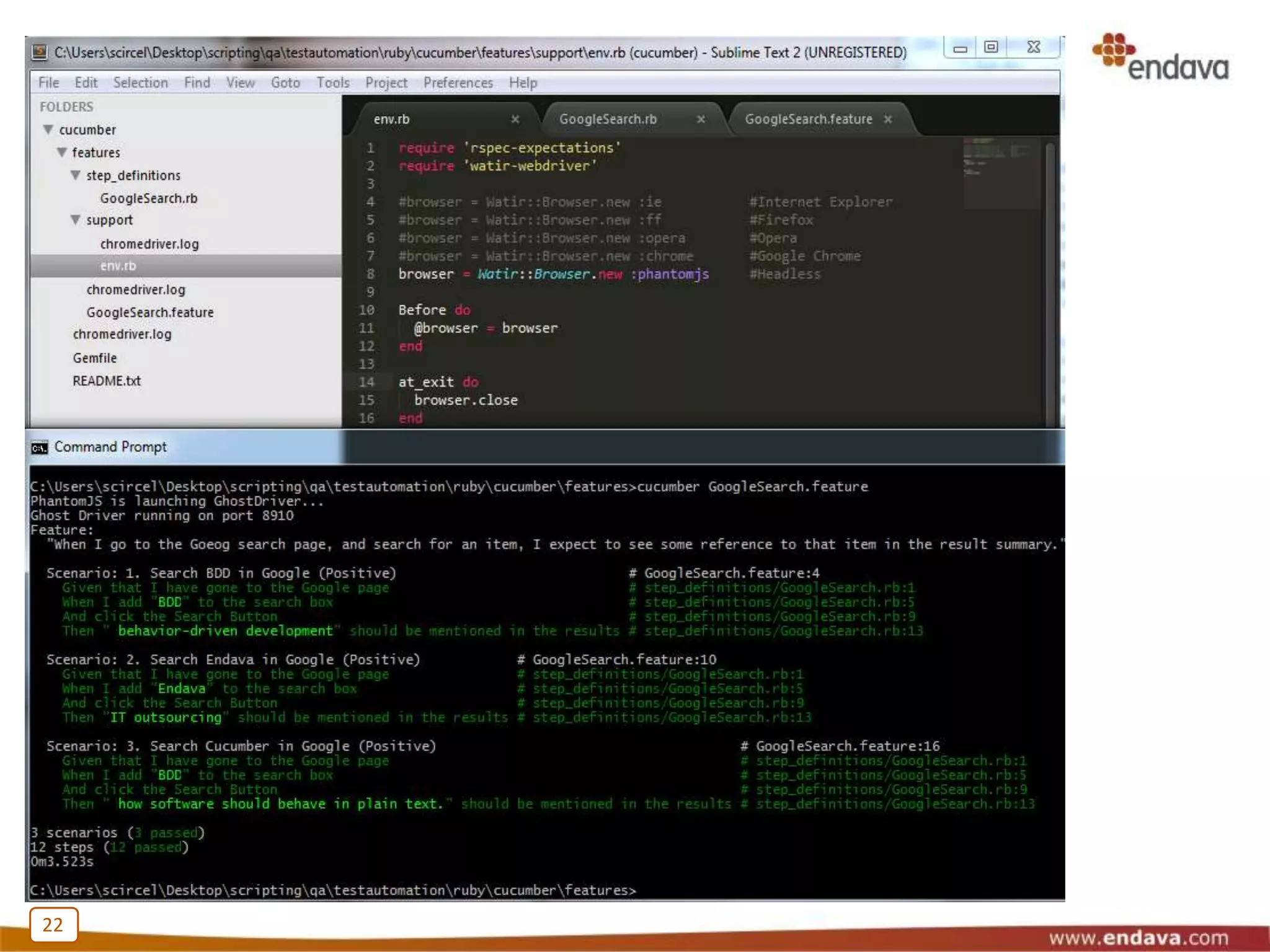Open README.txt from the folder tree
This screenshot has width=1270, height=952.
tap(107, 381)
